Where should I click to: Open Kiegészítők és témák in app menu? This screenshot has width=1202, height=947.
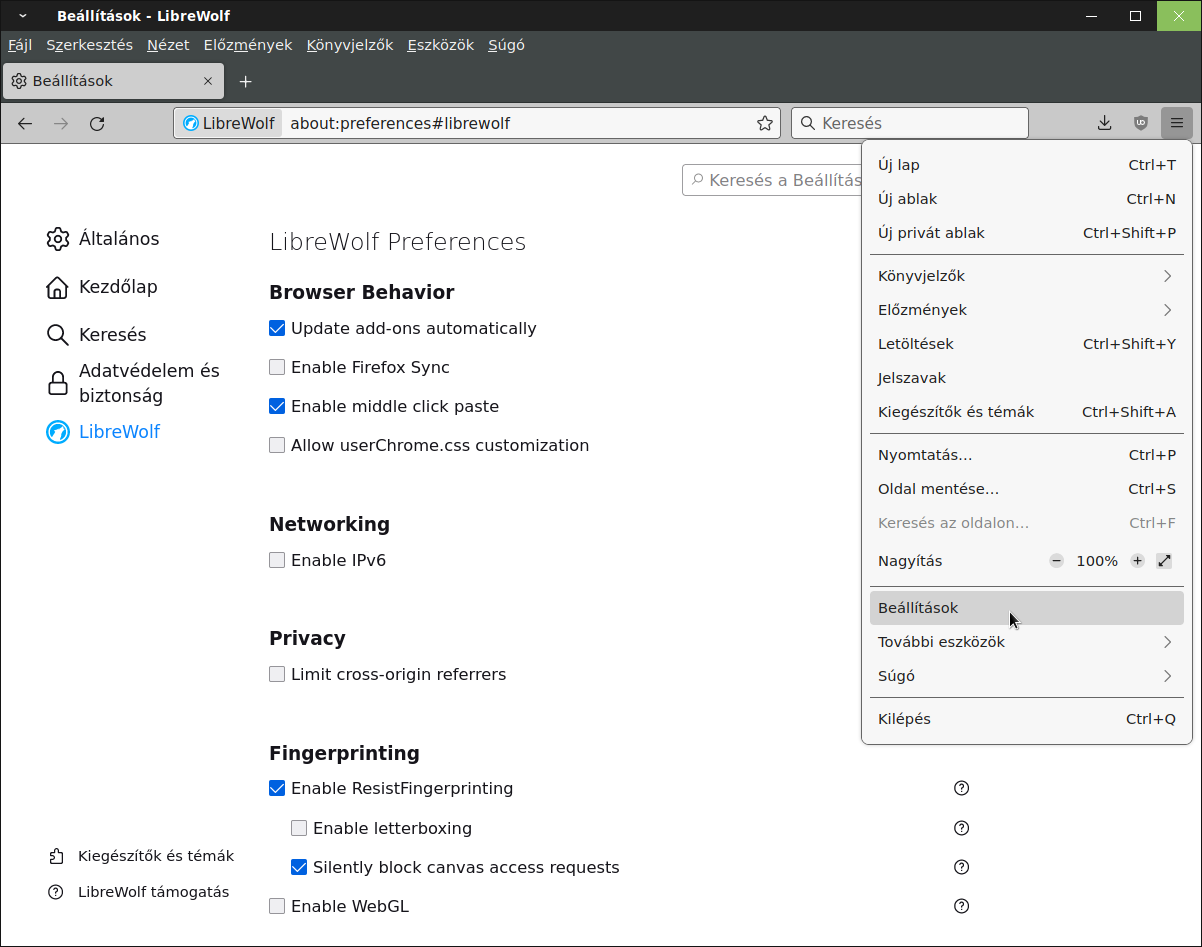[x=1027, y=412]
